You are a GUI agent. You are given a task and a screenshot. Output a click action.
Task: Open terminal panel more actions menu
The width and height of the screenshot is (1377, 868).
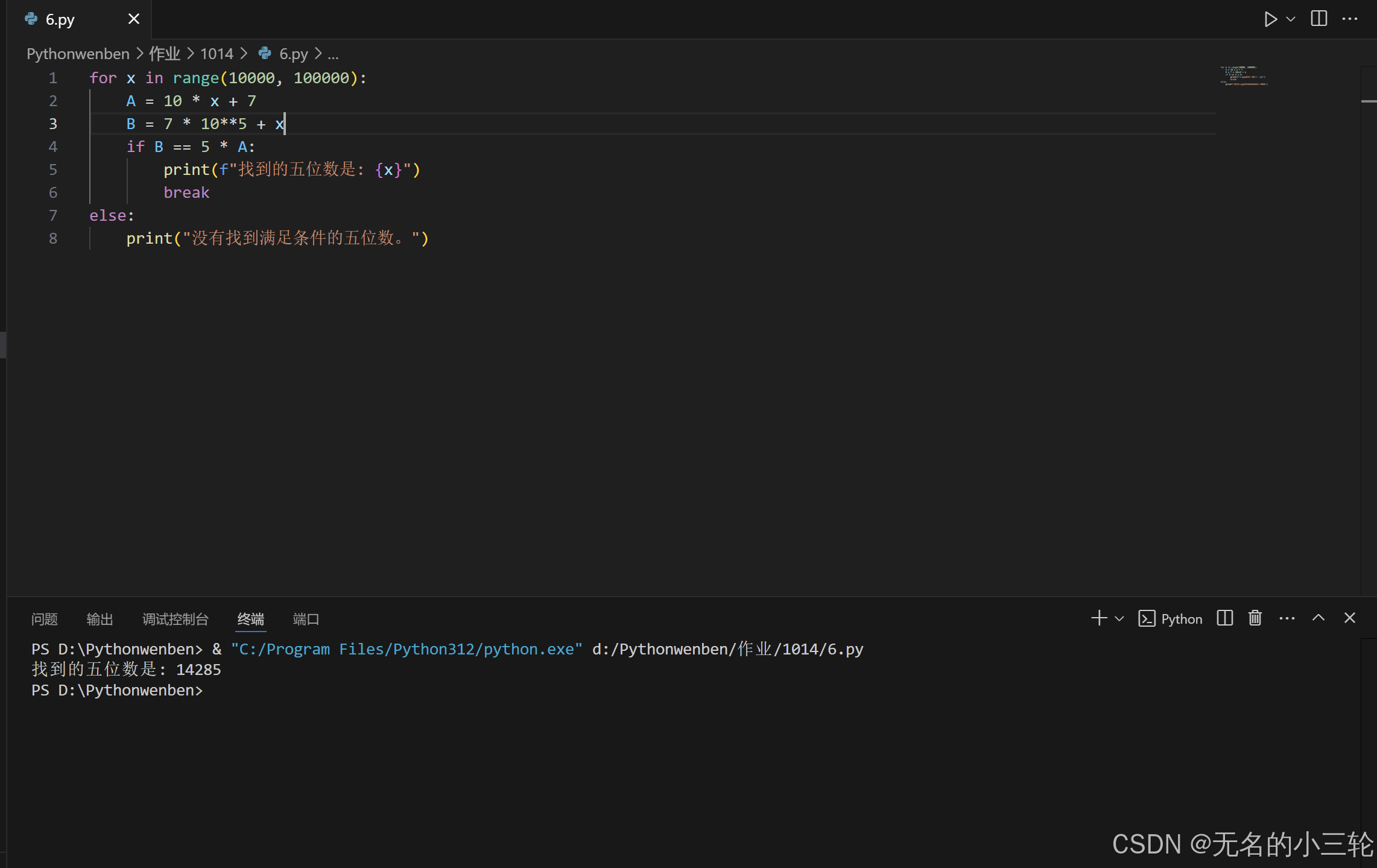pos(1287,618)
